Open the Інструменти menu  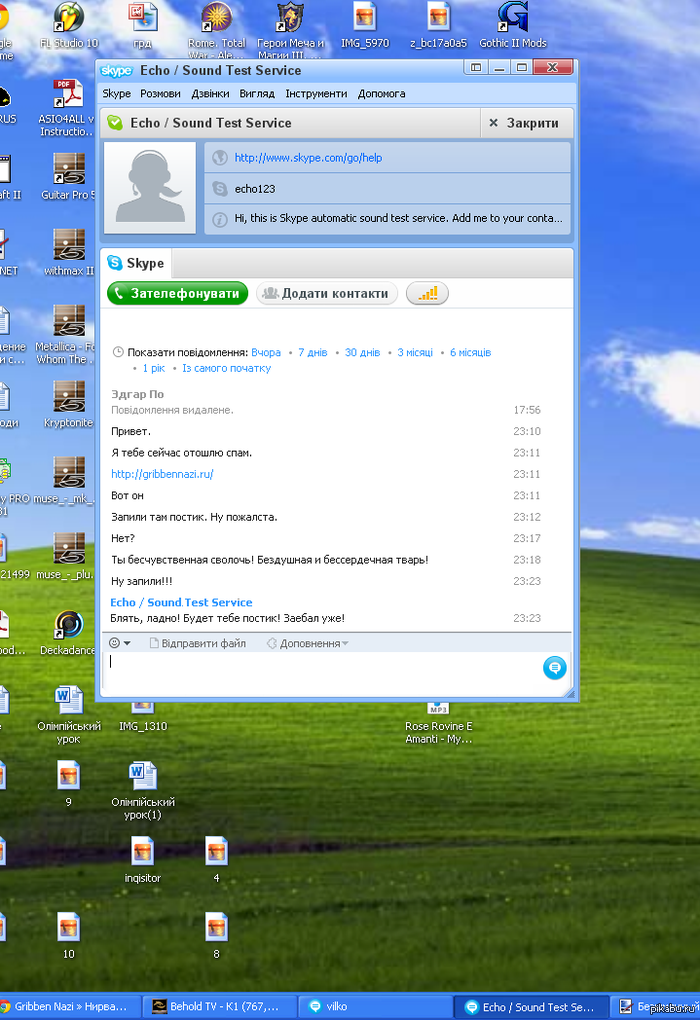click(x=316, y=93)
